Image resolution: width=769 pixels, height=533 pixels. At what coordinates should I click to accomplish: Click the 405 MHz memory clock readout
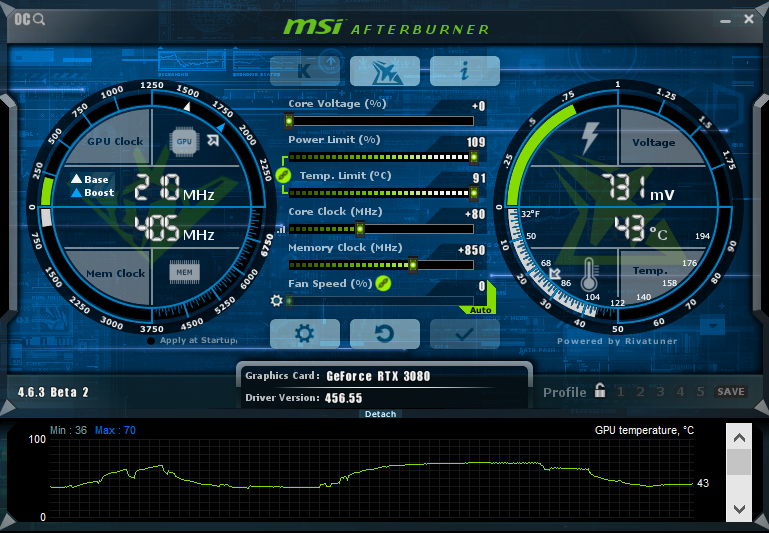[x=174, y=228]
